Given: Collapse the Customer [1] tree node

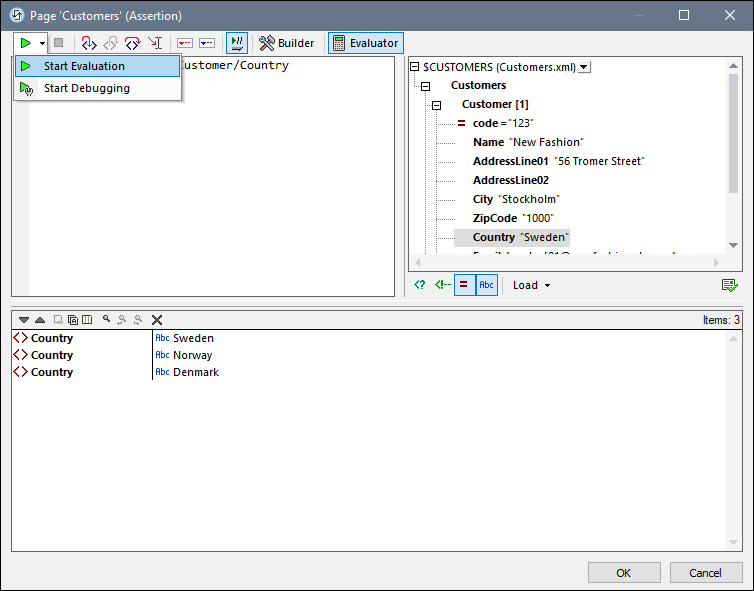Looking at the screenshot, I should click(436, 105).
